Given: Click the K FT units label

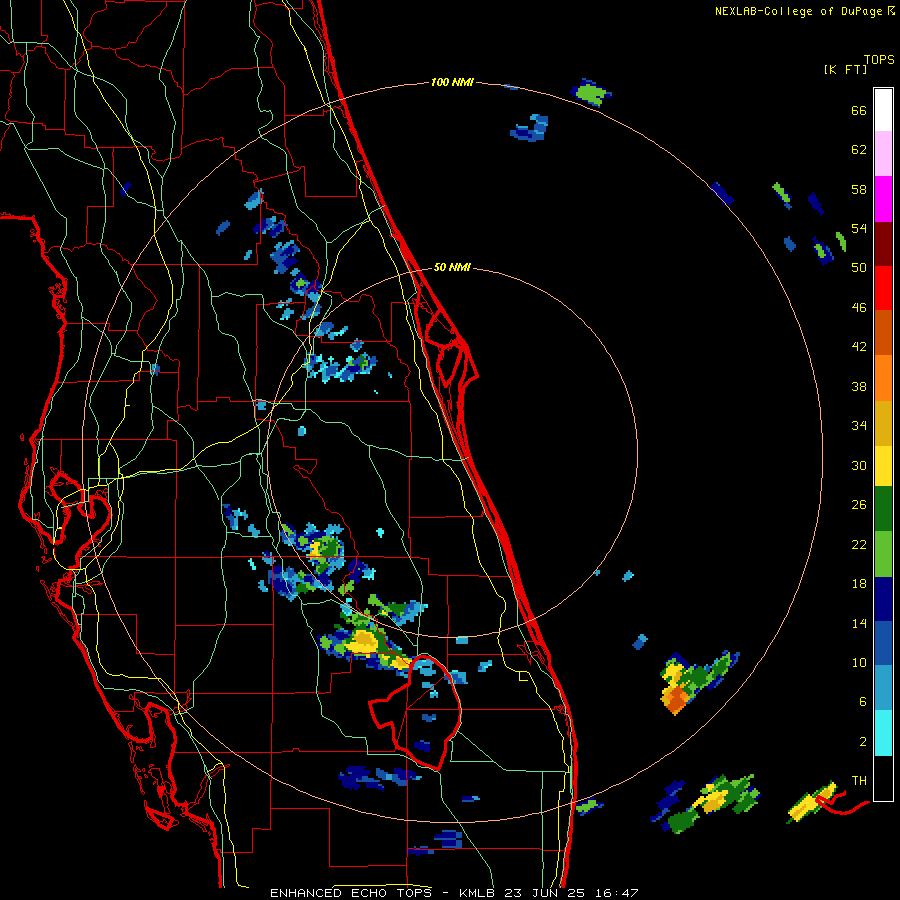Looking at the screenshot, I should click(845, 69).
